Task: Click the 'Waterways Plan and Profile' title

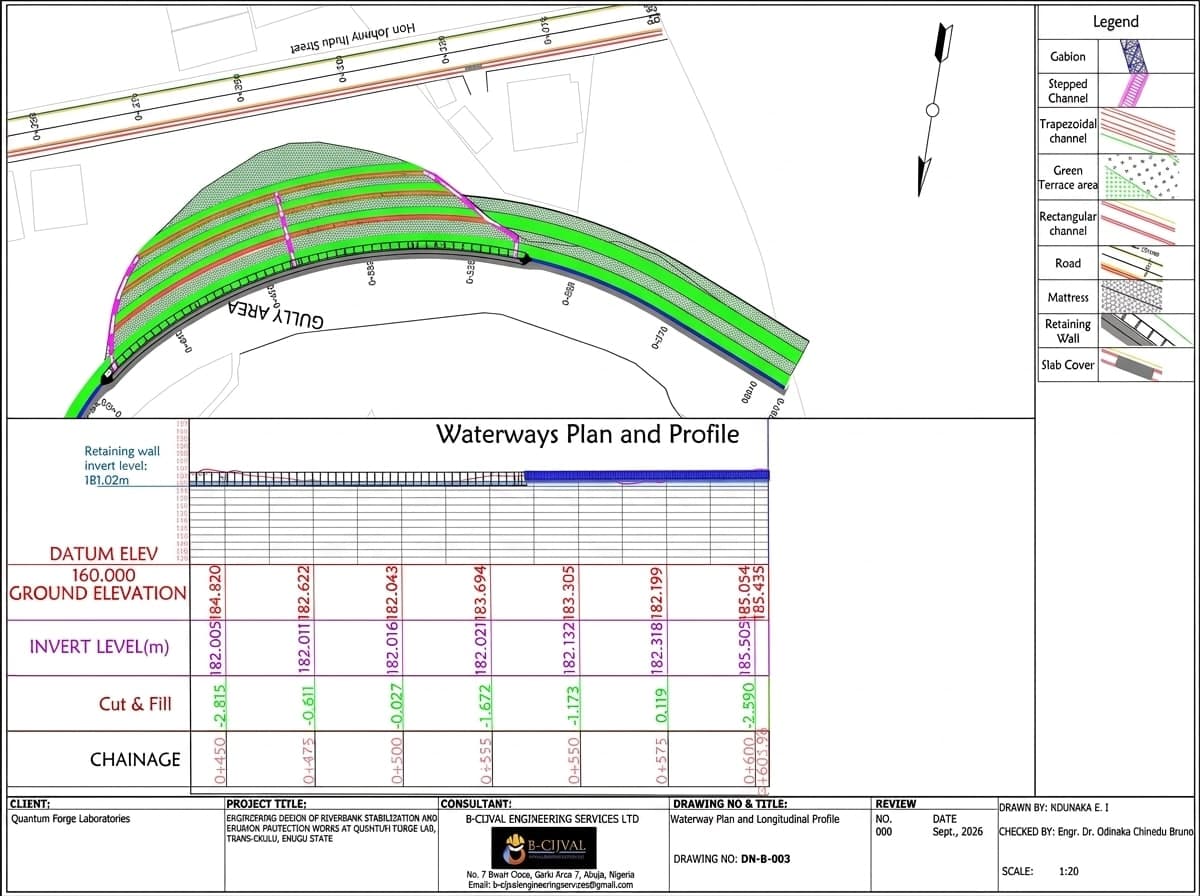Action: (x=587, y=434)
